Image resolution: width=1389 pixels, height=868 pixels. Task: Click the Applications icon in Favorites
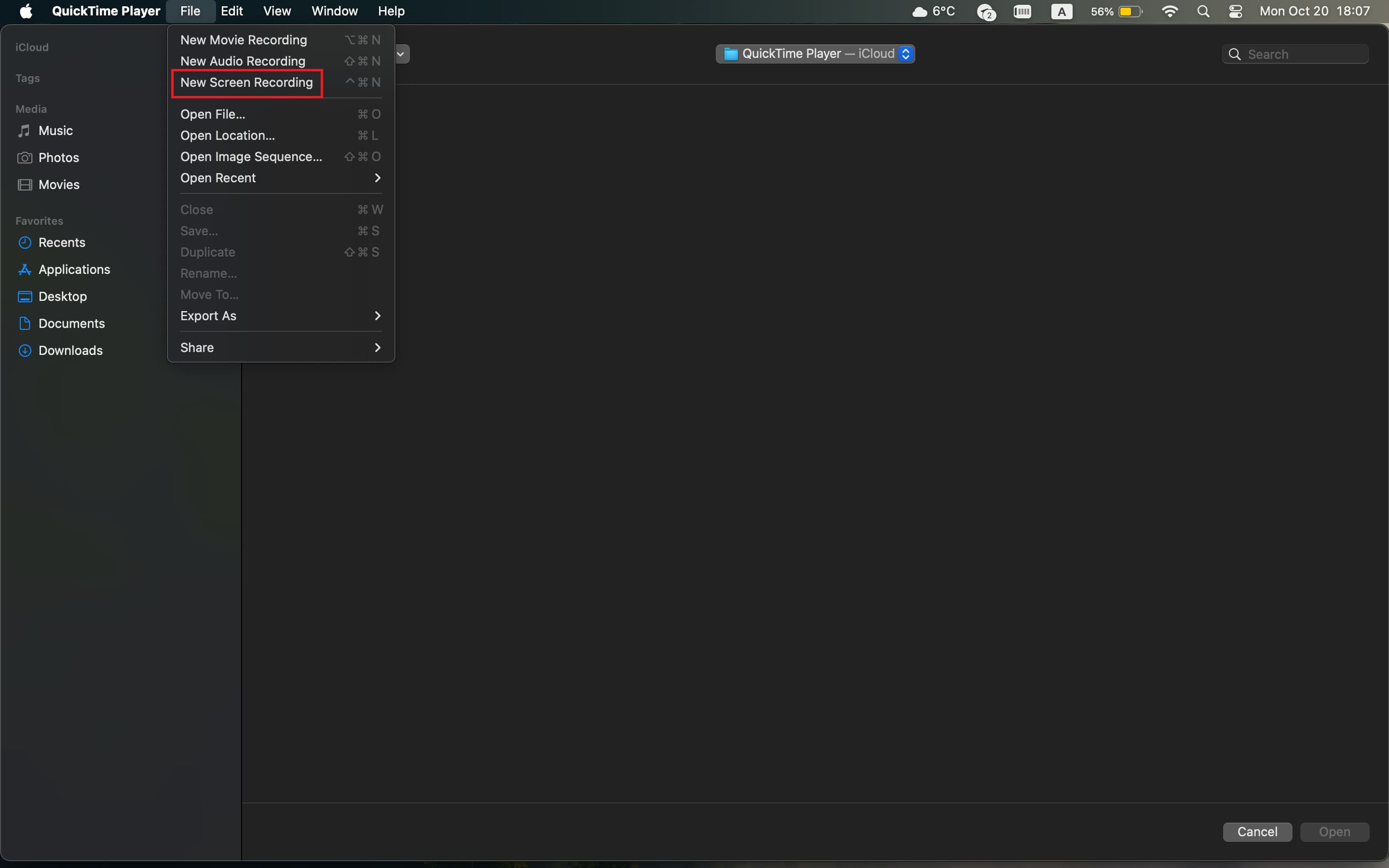pos(24,270)
